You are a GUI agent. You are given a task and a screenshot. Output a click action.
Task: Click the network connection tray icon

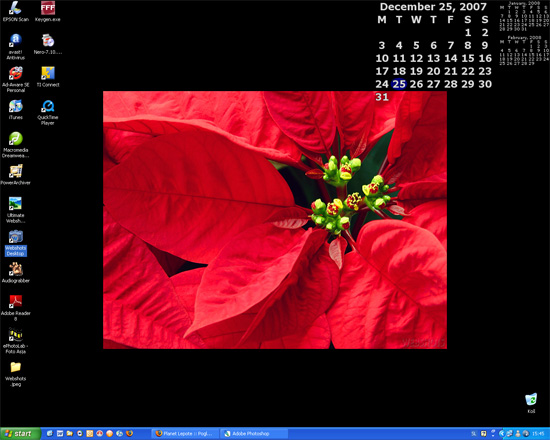[x=509, y=434]
